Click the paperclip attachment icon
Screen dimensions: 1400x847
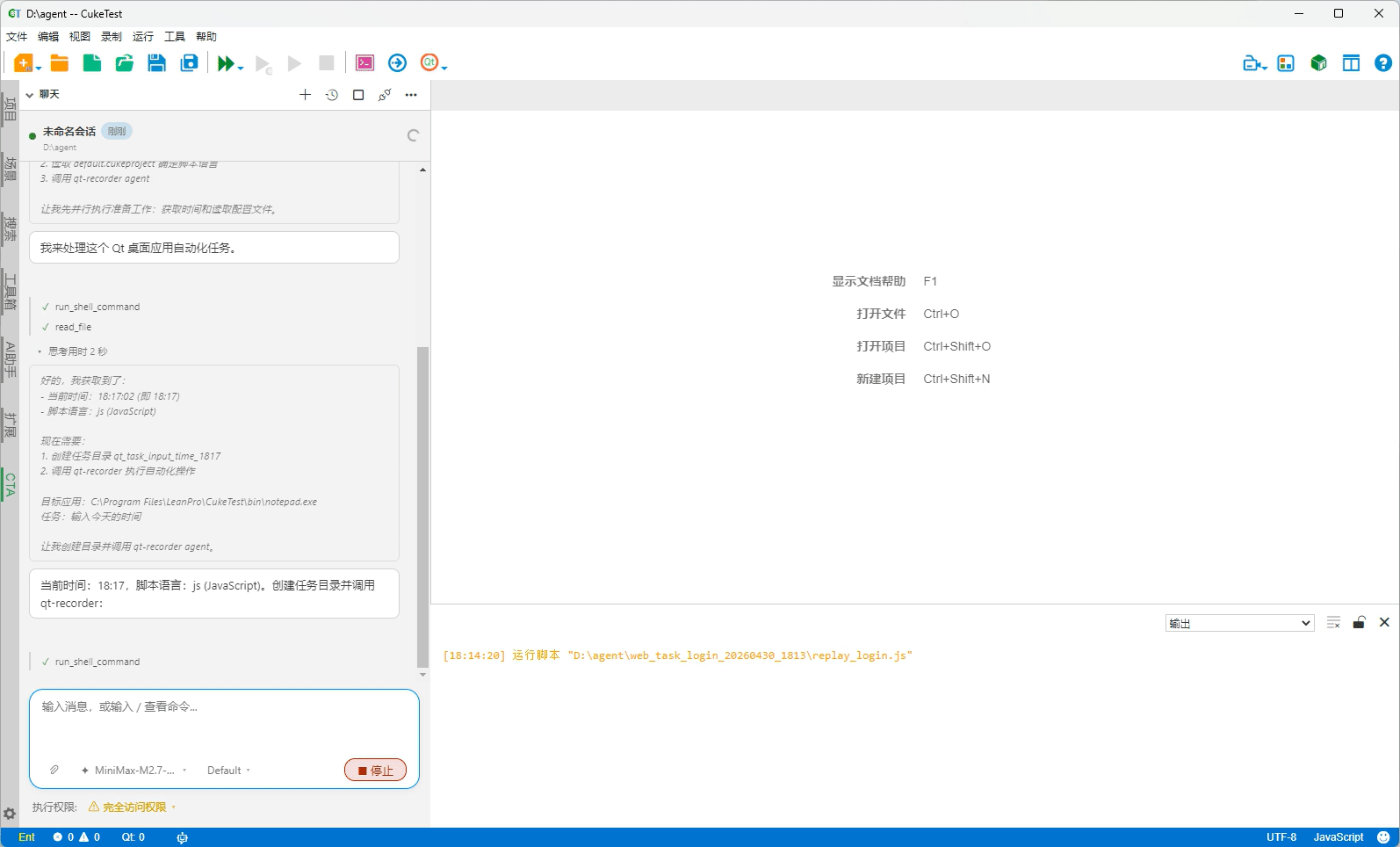[54, 770]
